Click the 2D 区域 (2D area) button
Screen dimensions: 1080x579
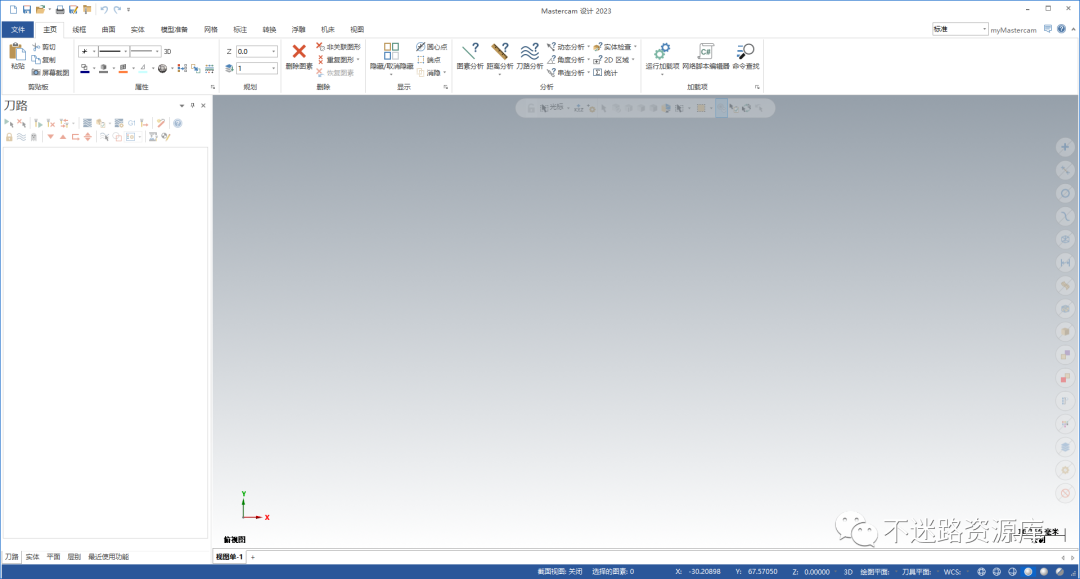coord(612,60)
